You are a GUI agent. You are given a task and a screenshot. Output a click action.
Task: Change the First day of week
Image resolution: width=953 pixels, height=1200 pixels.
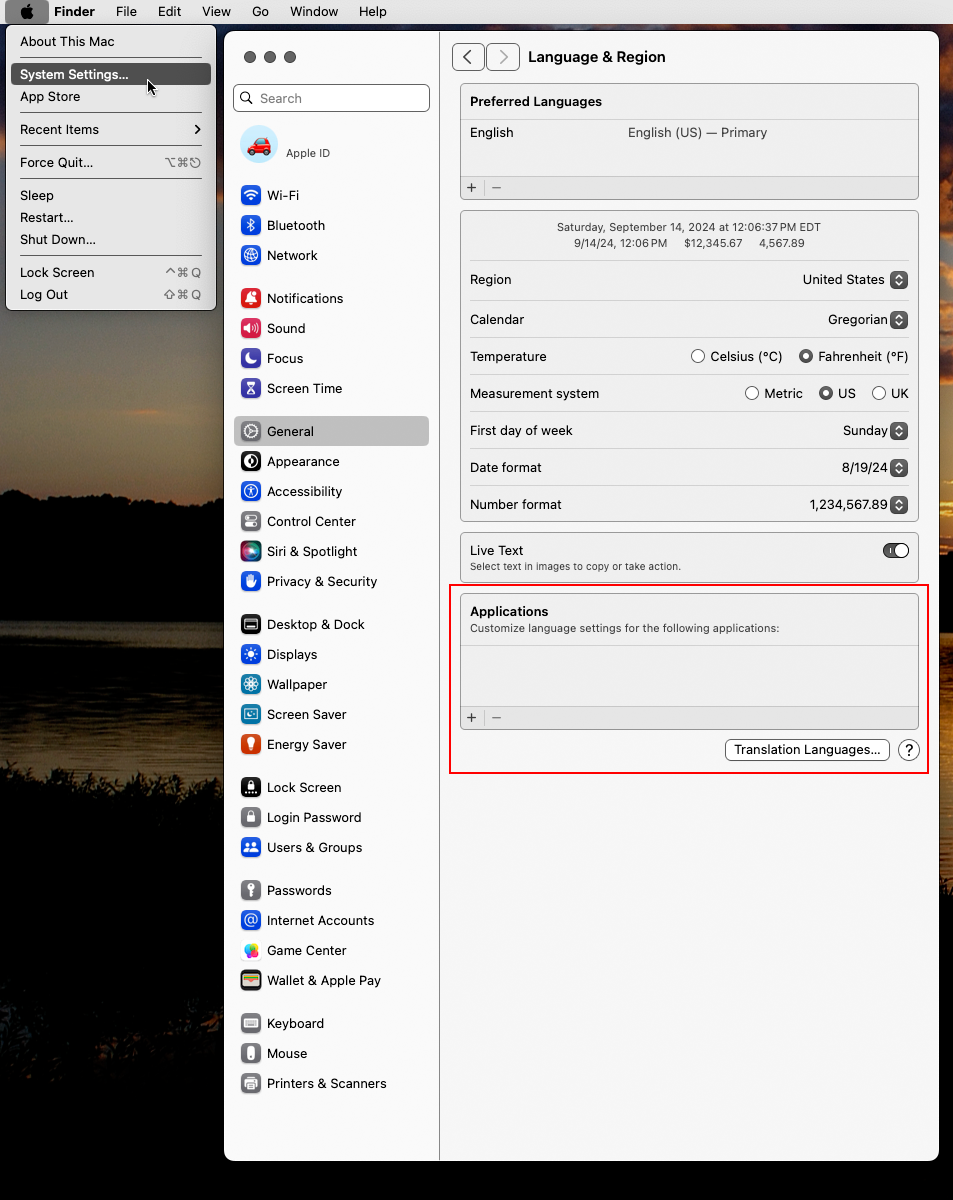[x=897, y=430]
